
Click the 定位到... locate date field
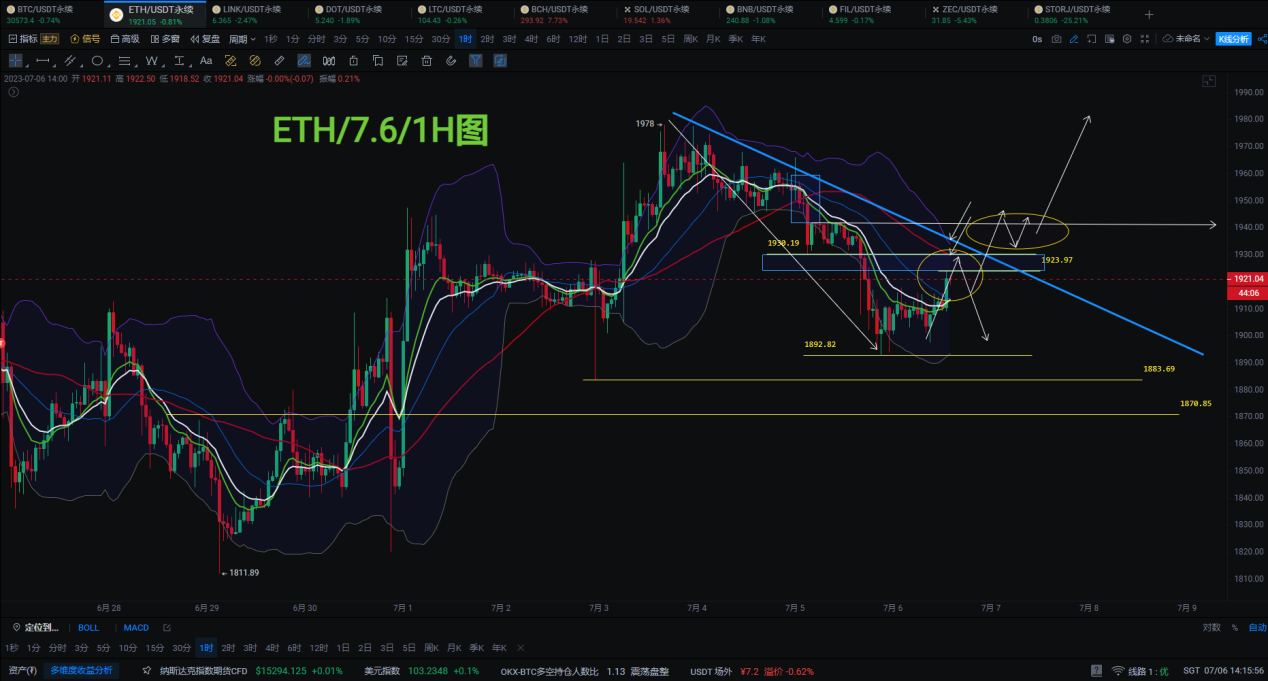[x=35, y=628]
